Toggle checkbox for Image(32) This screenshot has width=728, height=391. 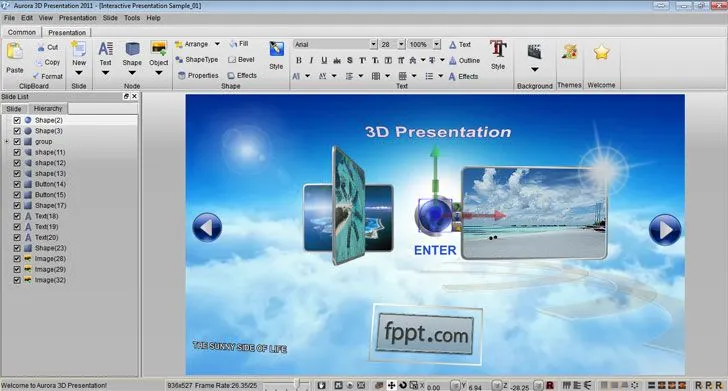[17, 280]
